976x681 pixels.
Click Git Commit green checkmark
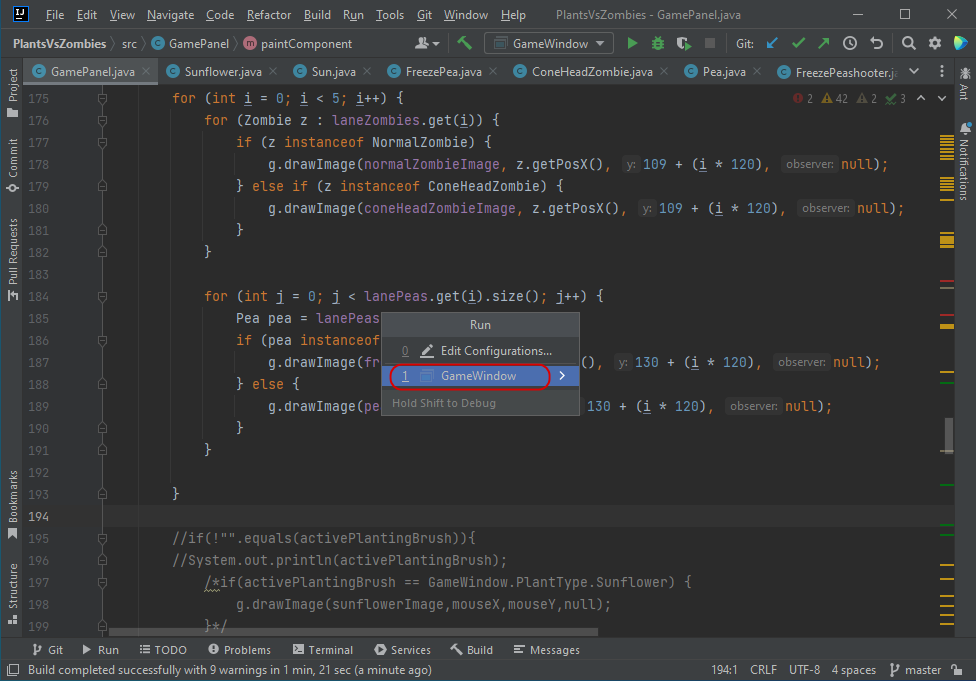798,43
